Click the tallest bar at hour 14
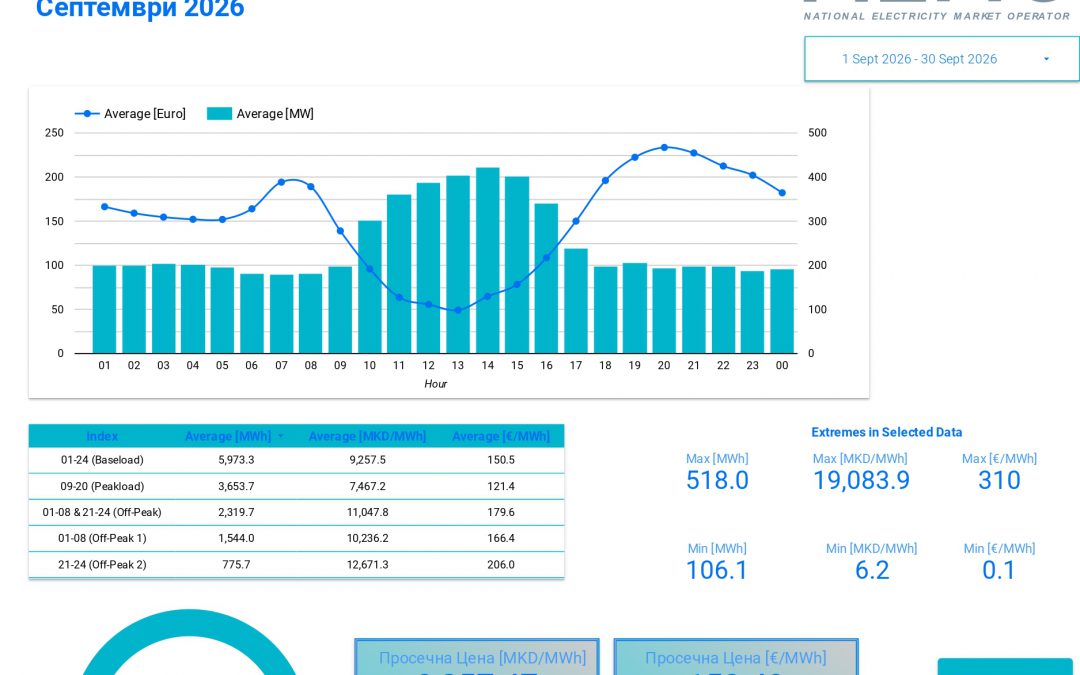Screen dimensions: 1080x675 (x=488, y=260)
